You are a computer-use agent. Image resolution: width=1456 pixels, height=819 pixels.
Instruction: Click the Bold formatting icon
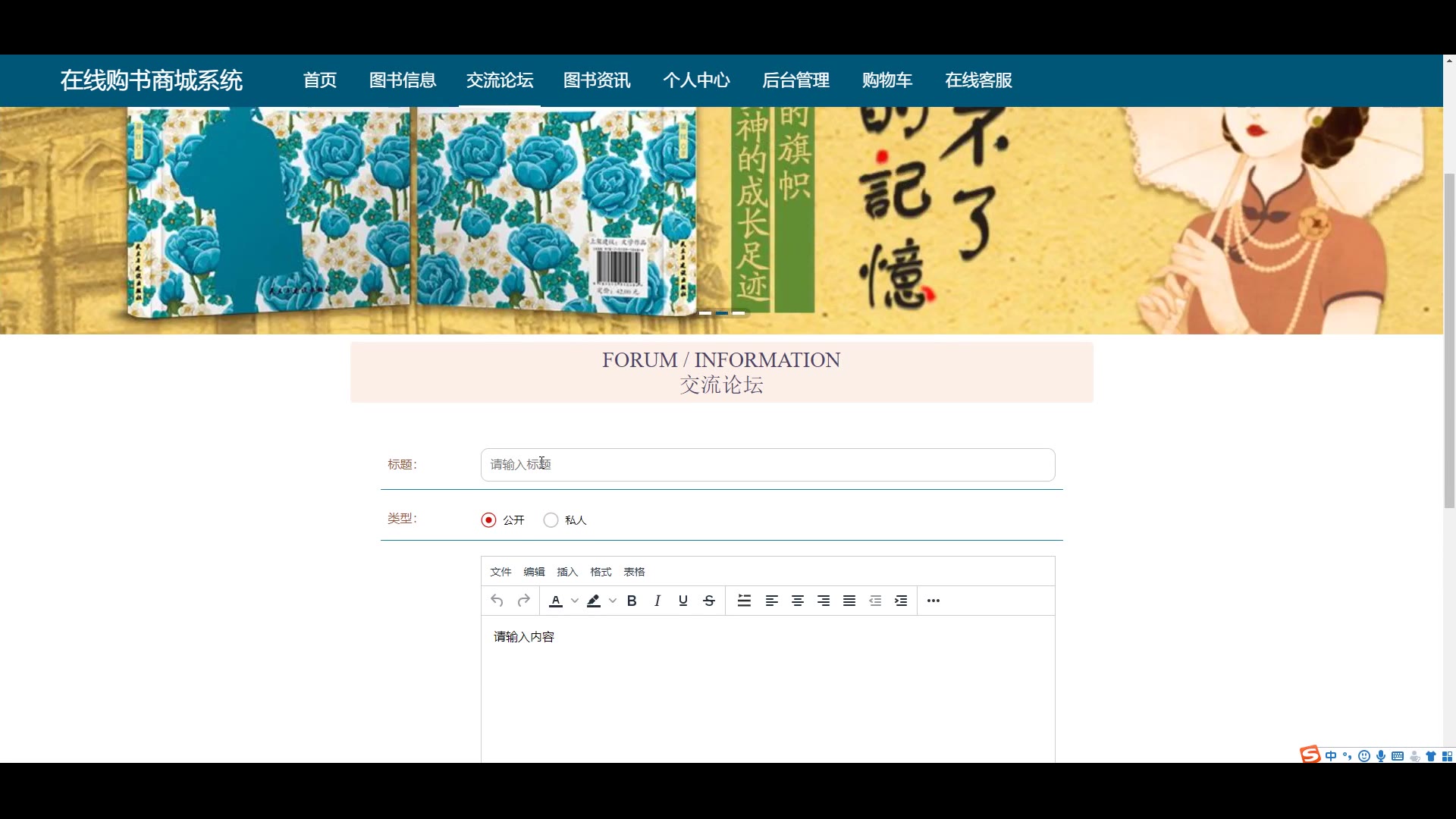click(632, 601)
